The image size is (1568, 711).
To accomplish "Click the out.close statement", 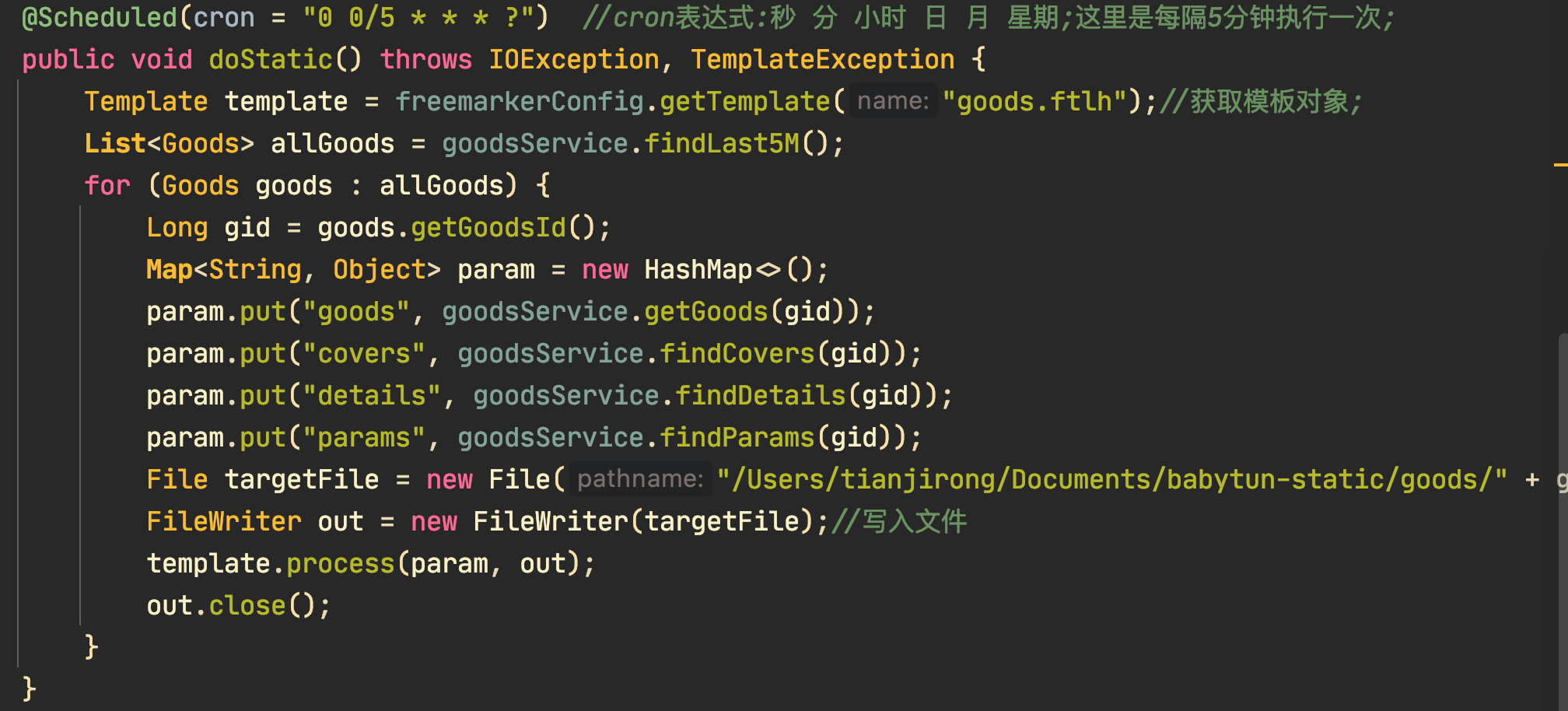I will (x=233, y=604).
